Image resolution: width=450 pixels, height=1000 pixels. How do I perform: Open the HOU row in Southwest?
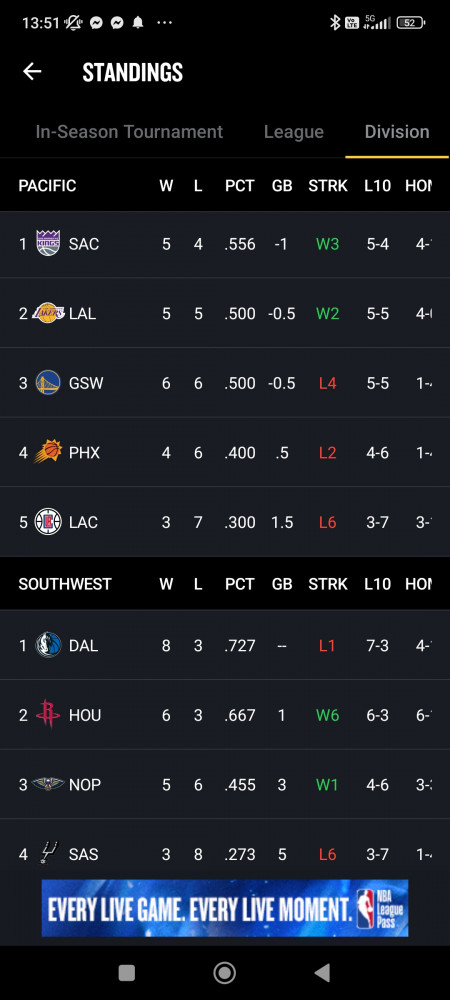tap(225, 715)
